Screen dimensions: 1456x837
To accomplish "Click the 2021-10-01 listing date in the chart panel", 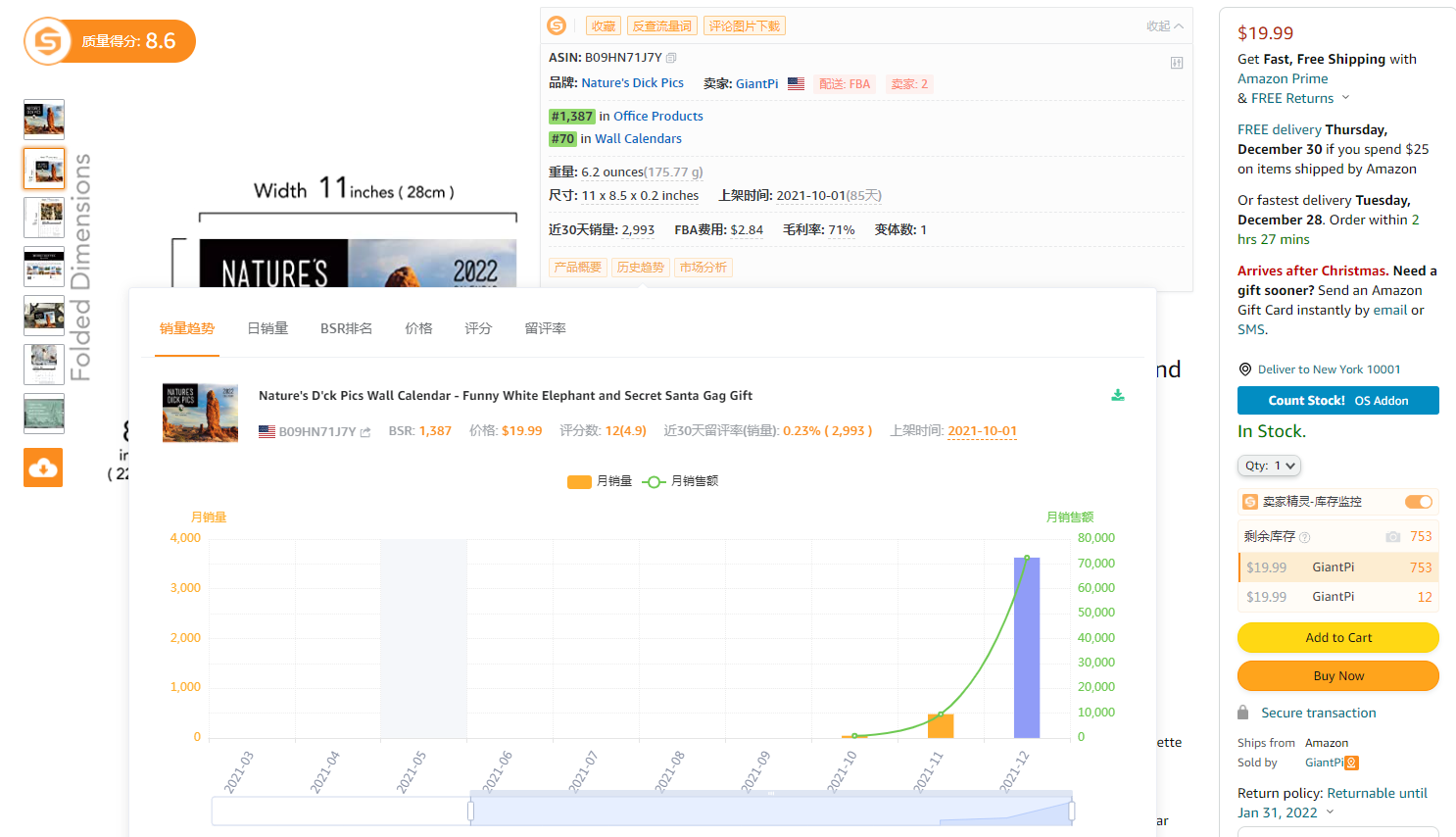I will (982, 431).
